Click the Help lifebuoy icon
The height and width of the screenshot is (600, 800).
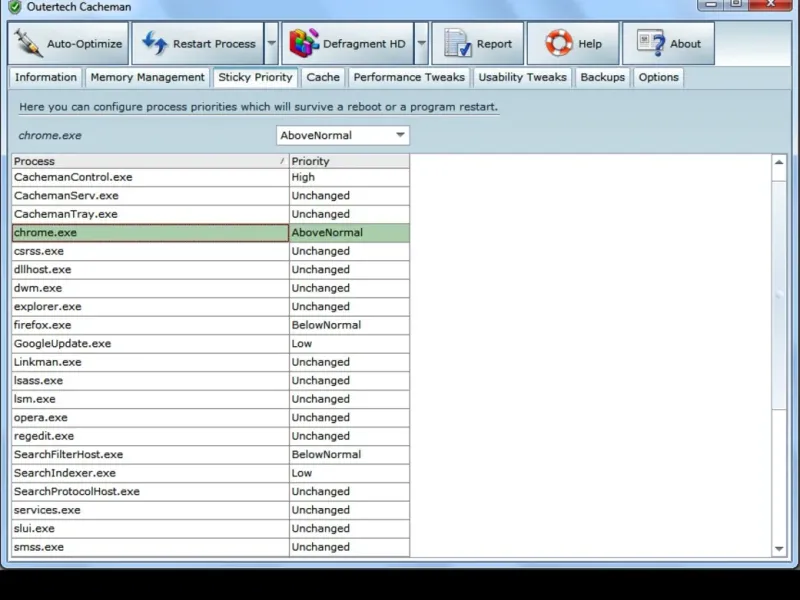point(558,44)
